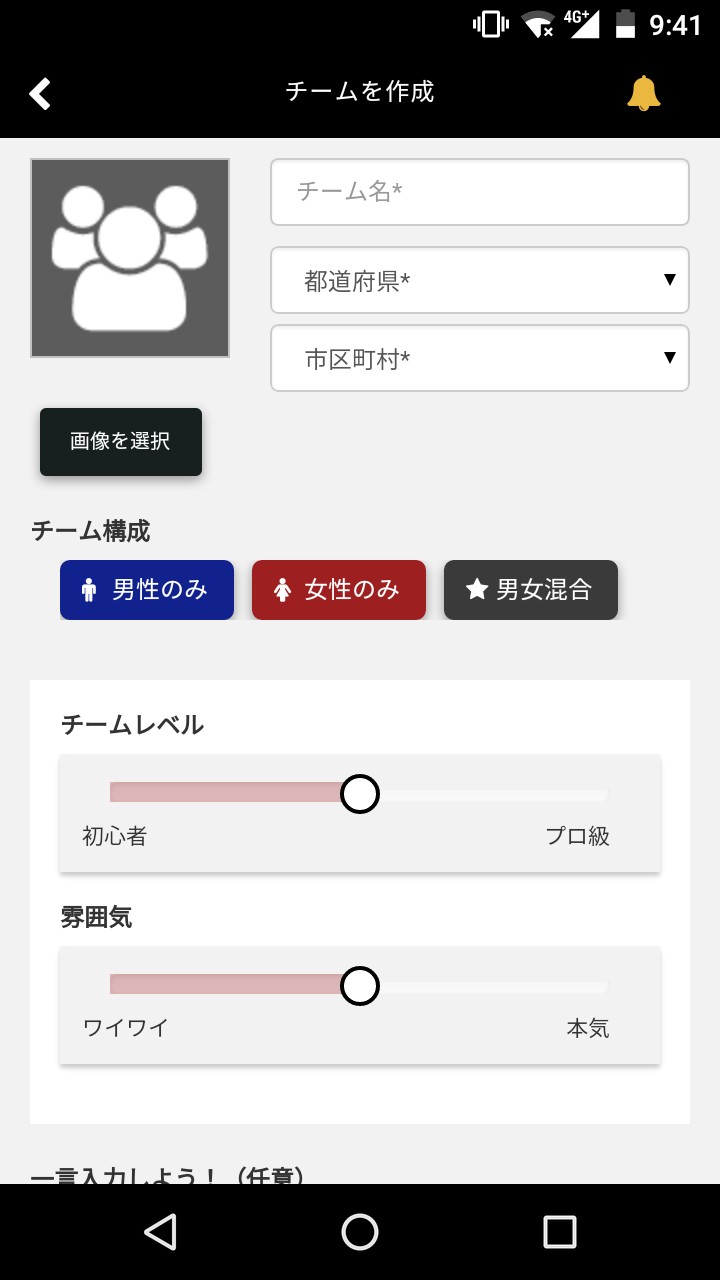Tap the プロ級 end of level slider
Viewport: 720px width, 1280px height.
coord(600,795)
